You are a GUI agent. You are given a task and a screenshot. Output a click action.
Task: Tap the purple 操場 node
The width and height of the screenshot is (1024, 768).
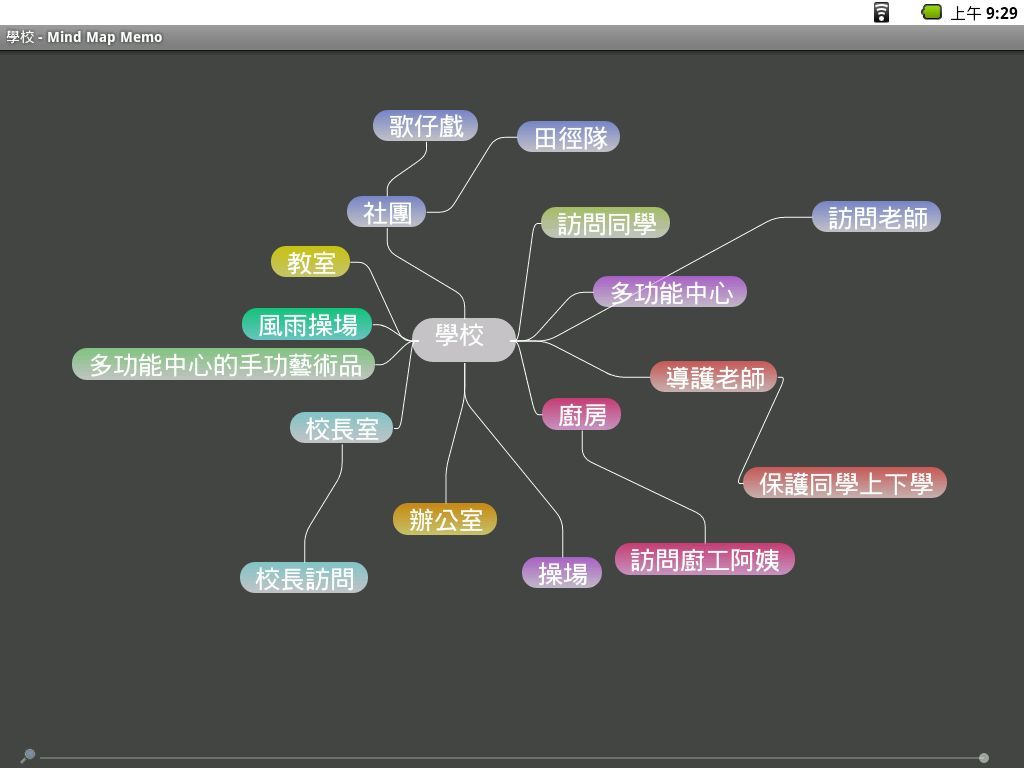(562, 573)
